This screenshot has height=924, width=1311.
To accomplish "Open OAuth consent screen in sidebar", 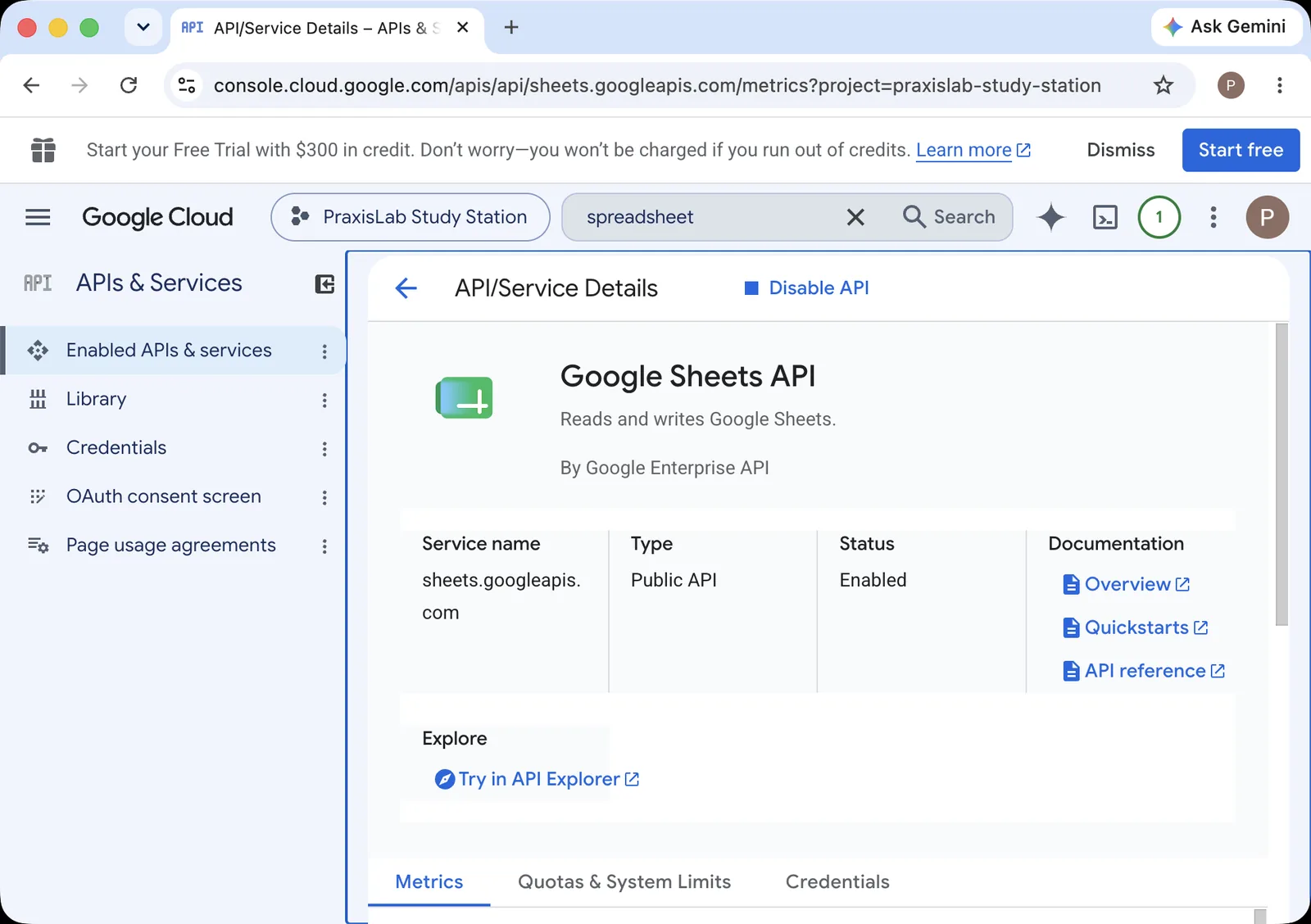I will 164,496.
